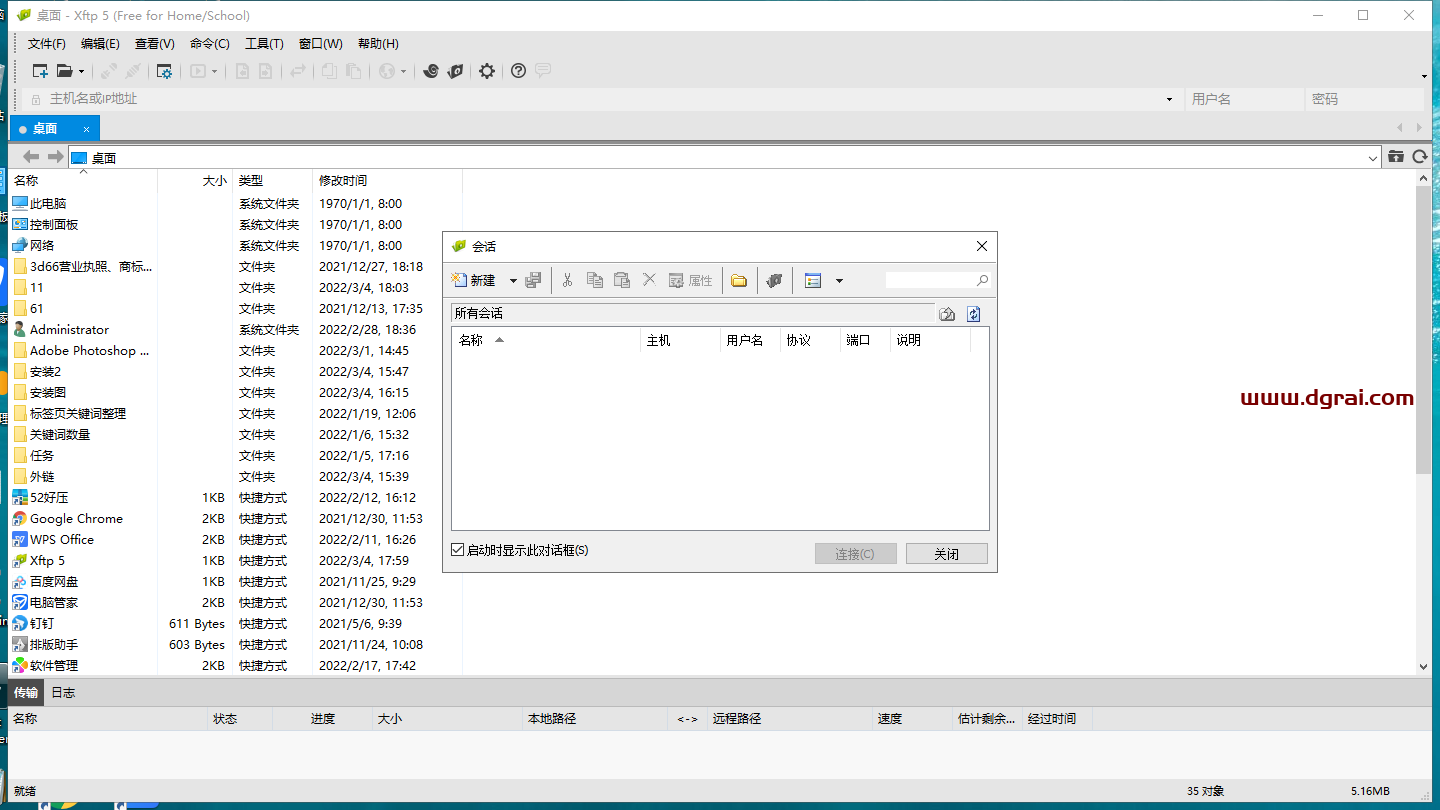Close the Sessions dialog with title X
This screenshot has height=810, width=1440.
coord(981,246)
